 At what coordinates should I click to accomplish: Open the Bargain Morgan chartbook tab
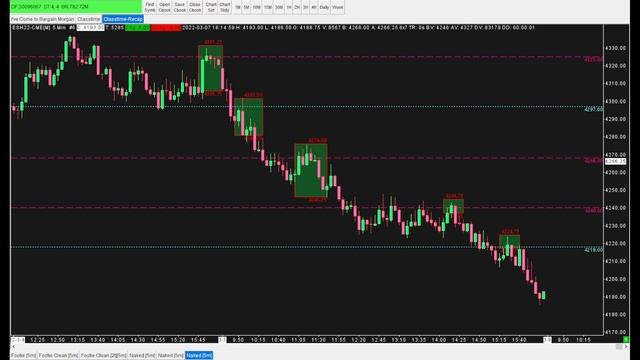(43, 19)
